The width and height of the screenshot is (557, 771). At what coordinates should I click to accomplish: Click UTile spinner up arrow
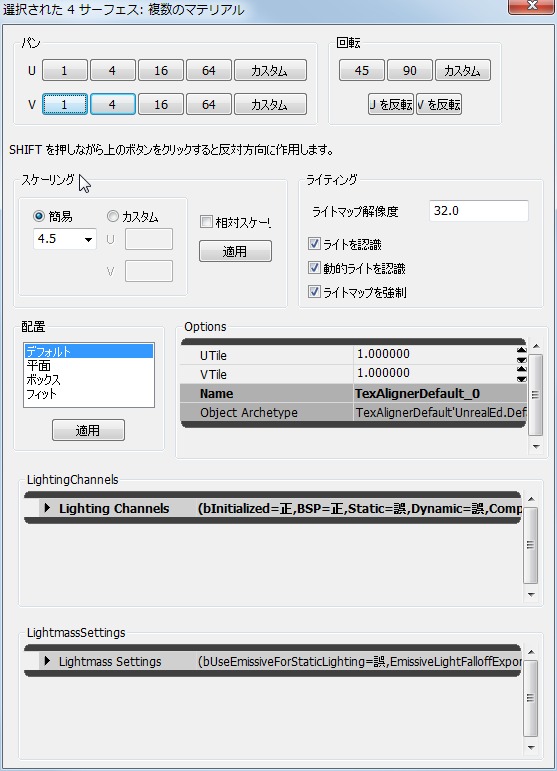coord(521,350)
